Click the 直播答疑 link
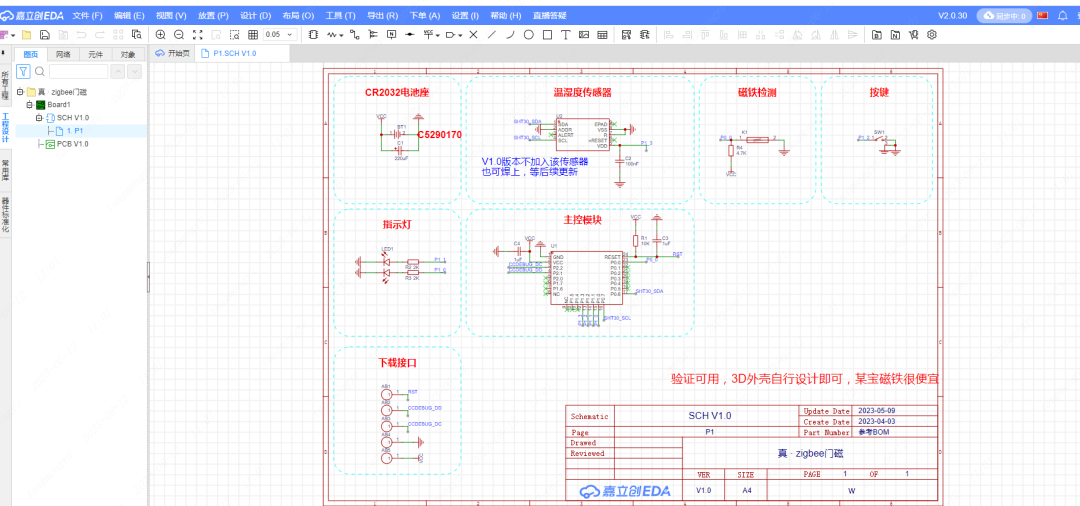This screenshot has height=506, width=1080. pyautogui.click(x=550, y=15)
